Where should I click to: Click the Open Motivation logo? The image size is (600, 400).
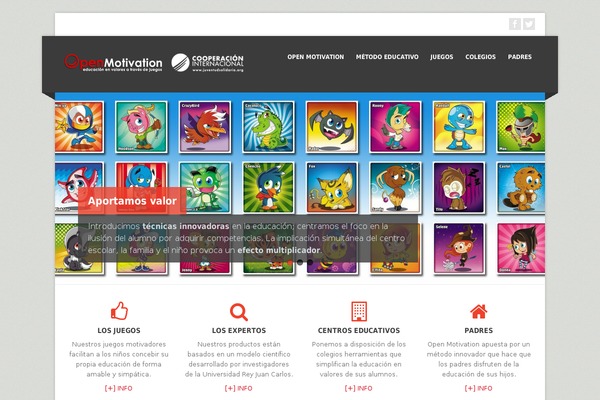[113, 63]
